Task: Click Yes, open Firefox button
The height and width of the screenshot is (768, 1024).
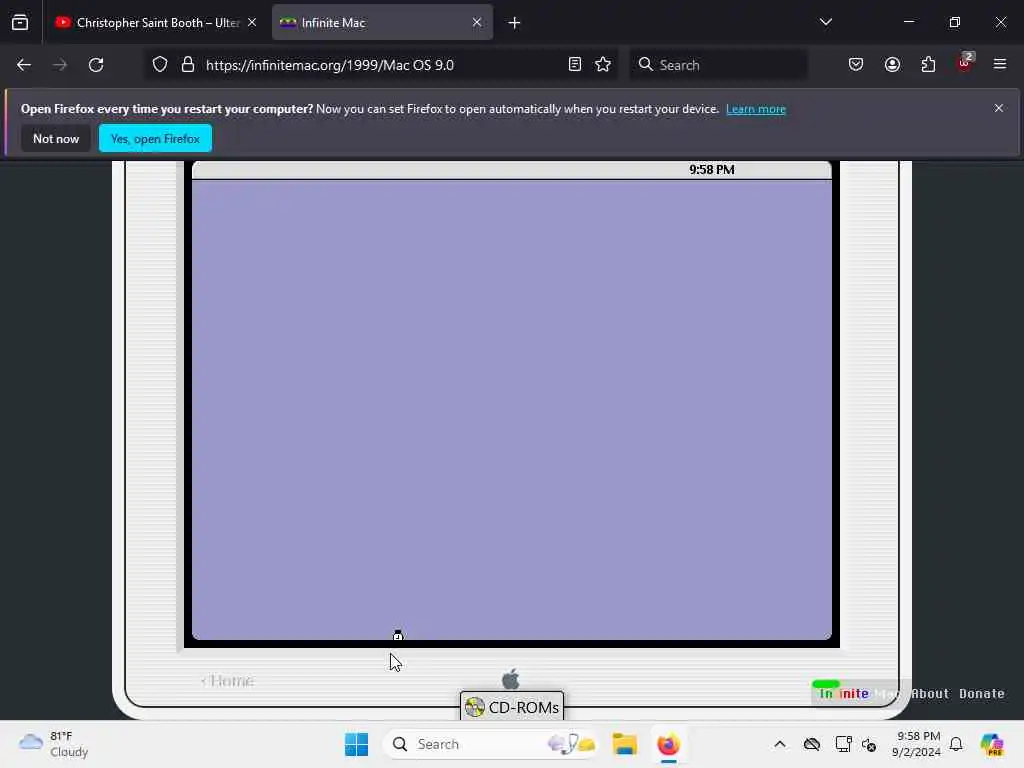Action: [x=155, y=138]
